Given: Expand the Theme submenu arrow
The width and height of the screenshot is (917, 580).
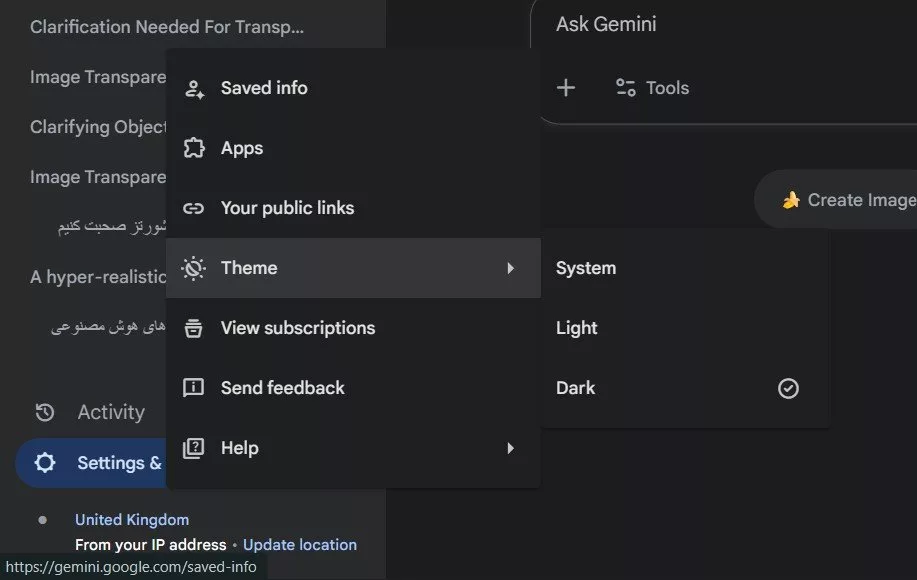Looking at the screenshot, I should tap(510, 268).
